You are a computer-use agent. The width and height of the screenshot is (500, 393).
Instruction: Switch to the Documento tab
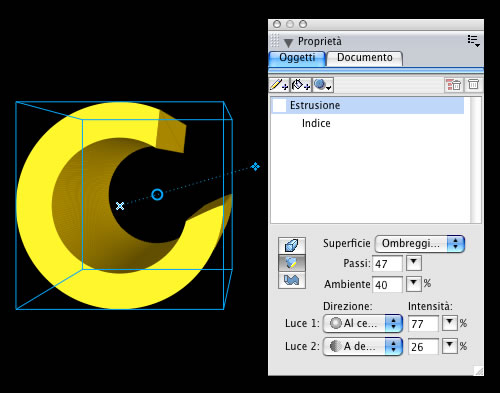365,58
